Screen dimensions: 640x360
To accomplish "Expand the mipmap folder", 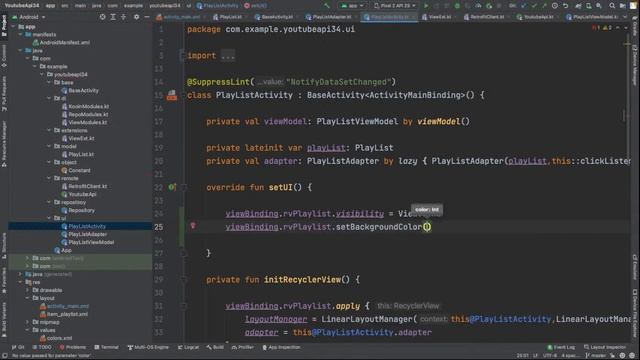I will (28, 322).
